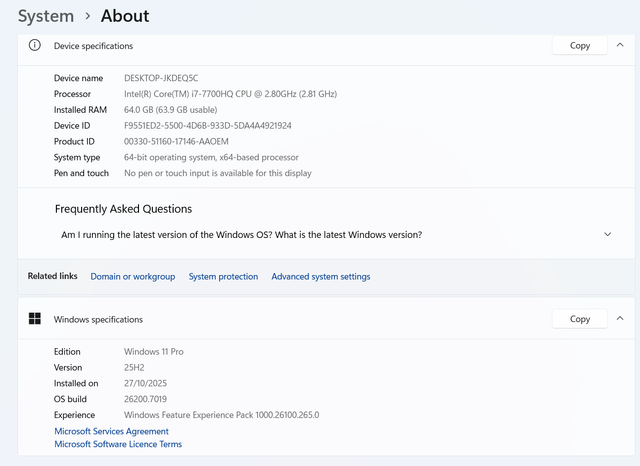This screenshot has height=466, width=640.
Task: Open Advanced system settings
Action: click(320, 277)
